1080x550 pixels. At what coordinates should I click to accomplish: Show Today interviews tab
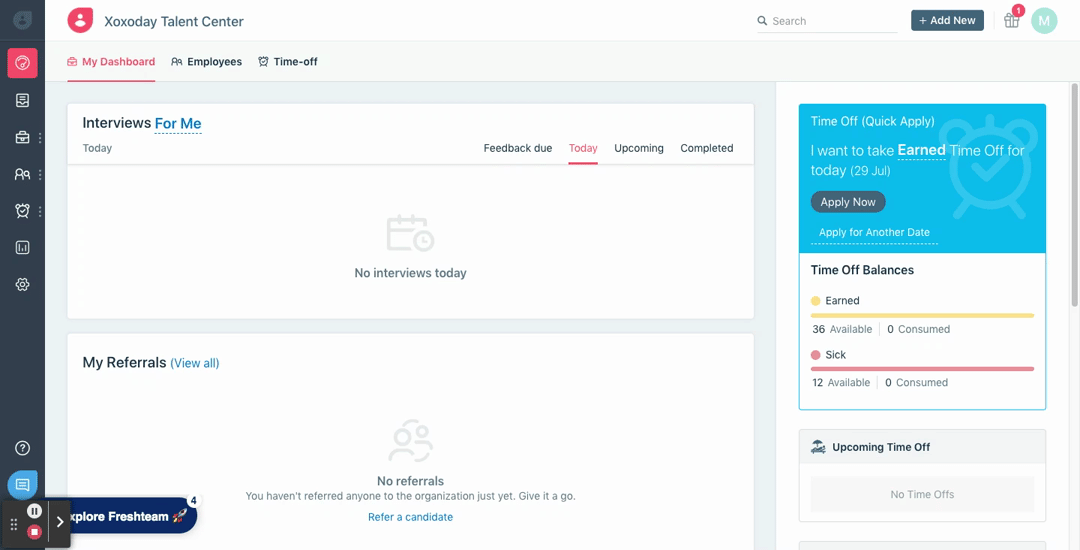[583, 148]
